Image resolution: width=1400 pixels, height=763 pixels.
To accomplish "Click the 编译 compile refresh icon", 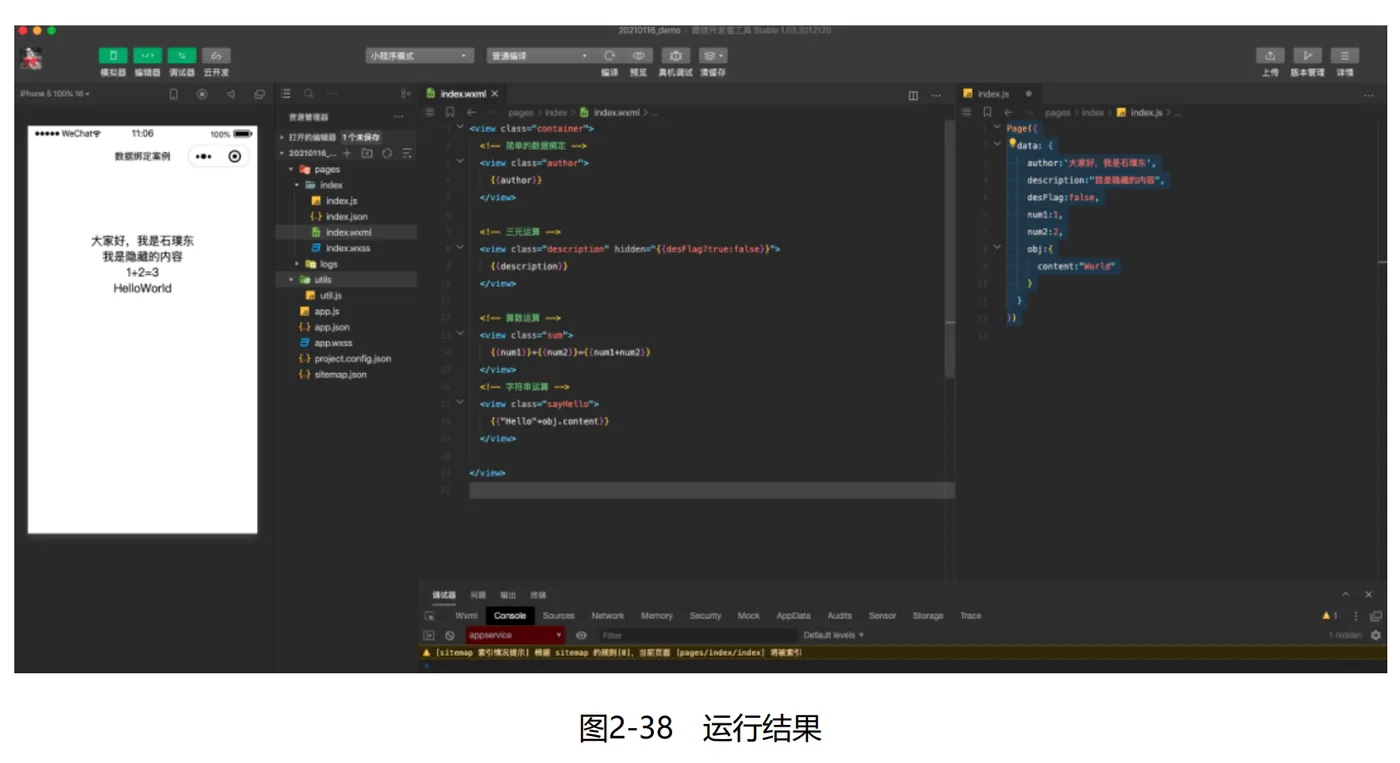I will [610, 56].
